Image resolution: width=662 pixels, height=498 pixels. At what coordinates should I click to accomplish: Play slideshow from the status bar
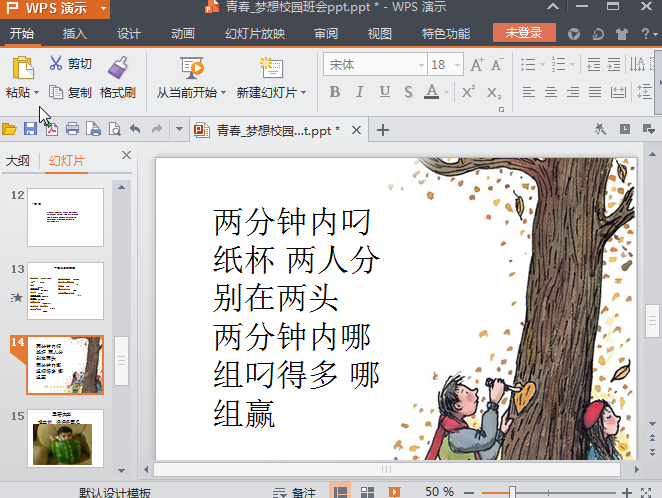click(x=394, y=492)
